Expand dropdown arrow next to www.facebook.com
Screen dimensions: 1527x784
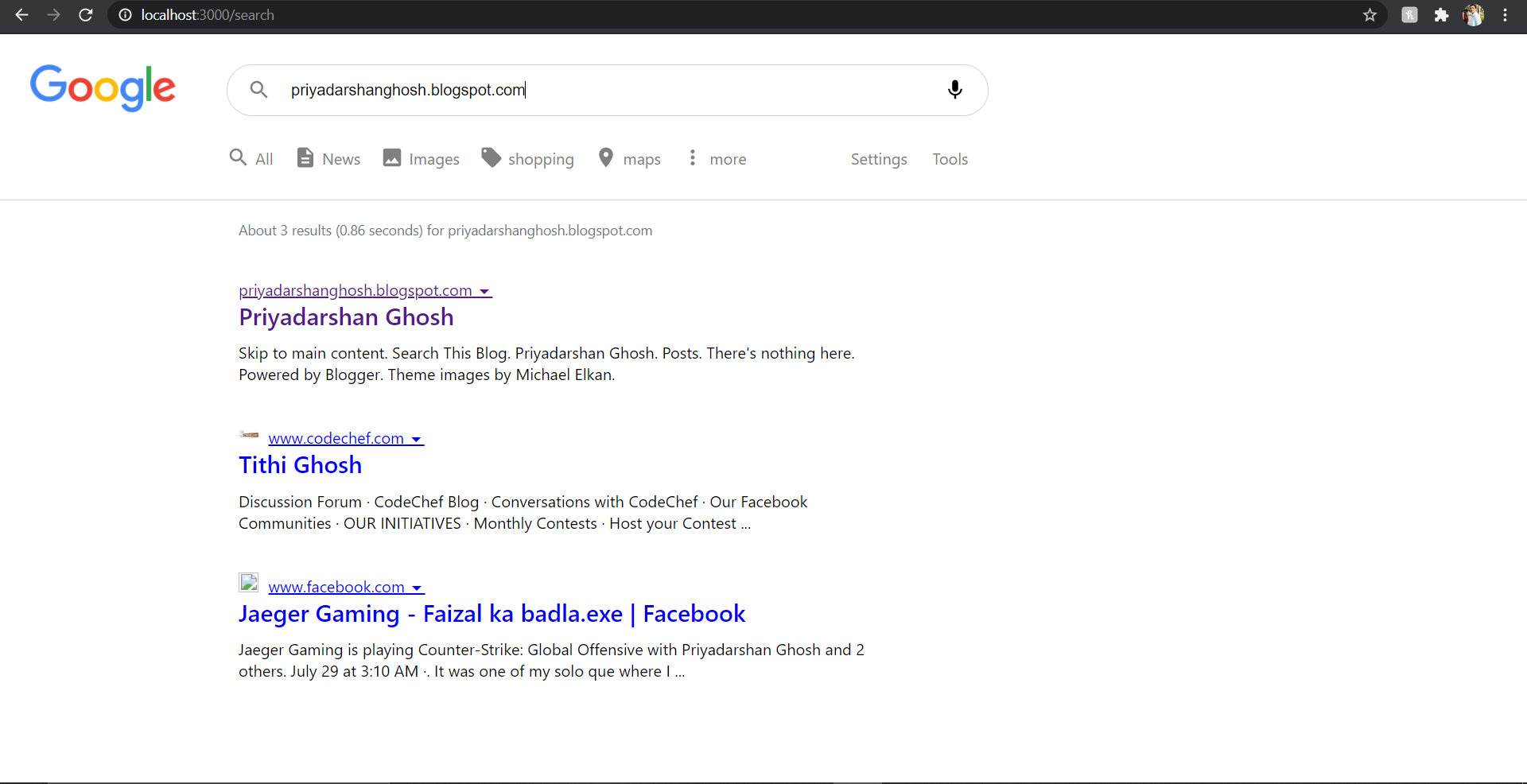[x=417, y=588]
